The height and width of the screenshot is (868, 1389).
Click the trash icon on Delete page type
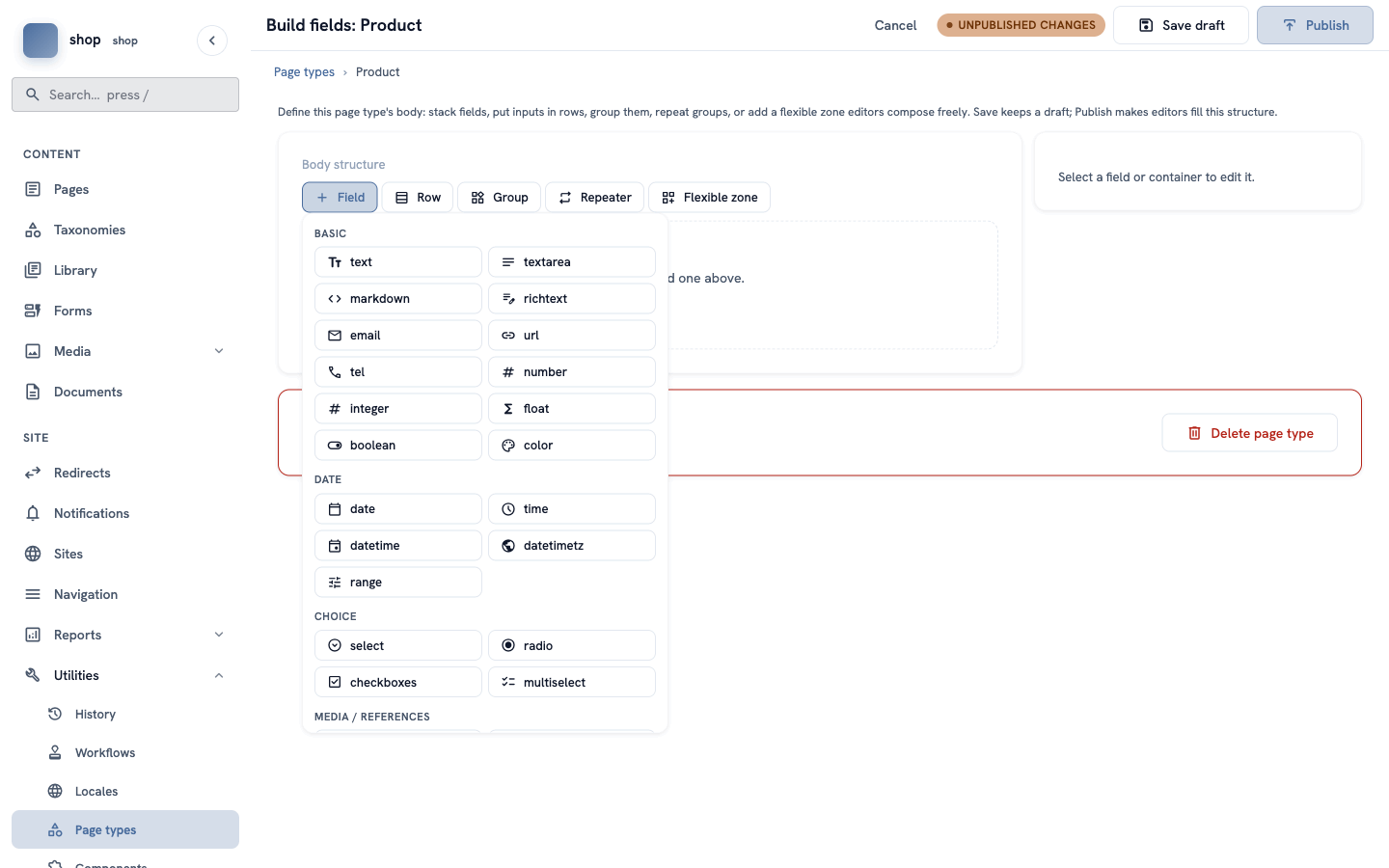tap(1194, 433)
